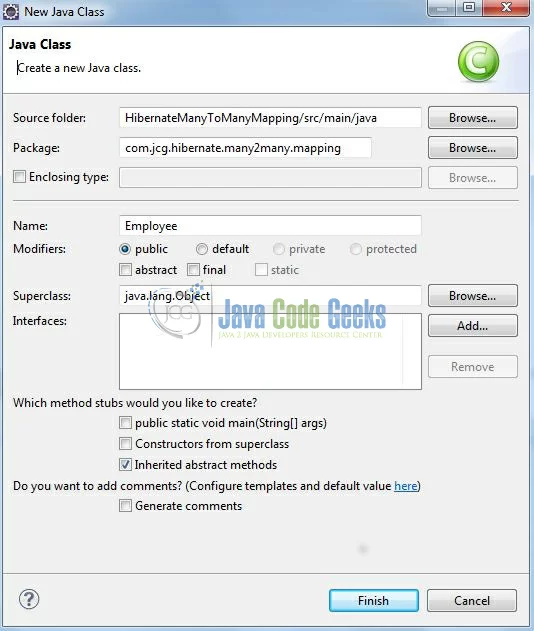Click the green Java class icon
Viewport: 534px width, 631px height.
click(478, 62)
